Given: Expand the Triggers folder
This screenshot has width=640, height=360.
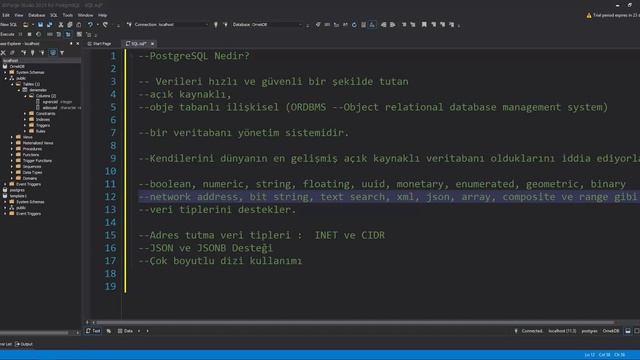Looking at the screenshot, I should point(25,125).
